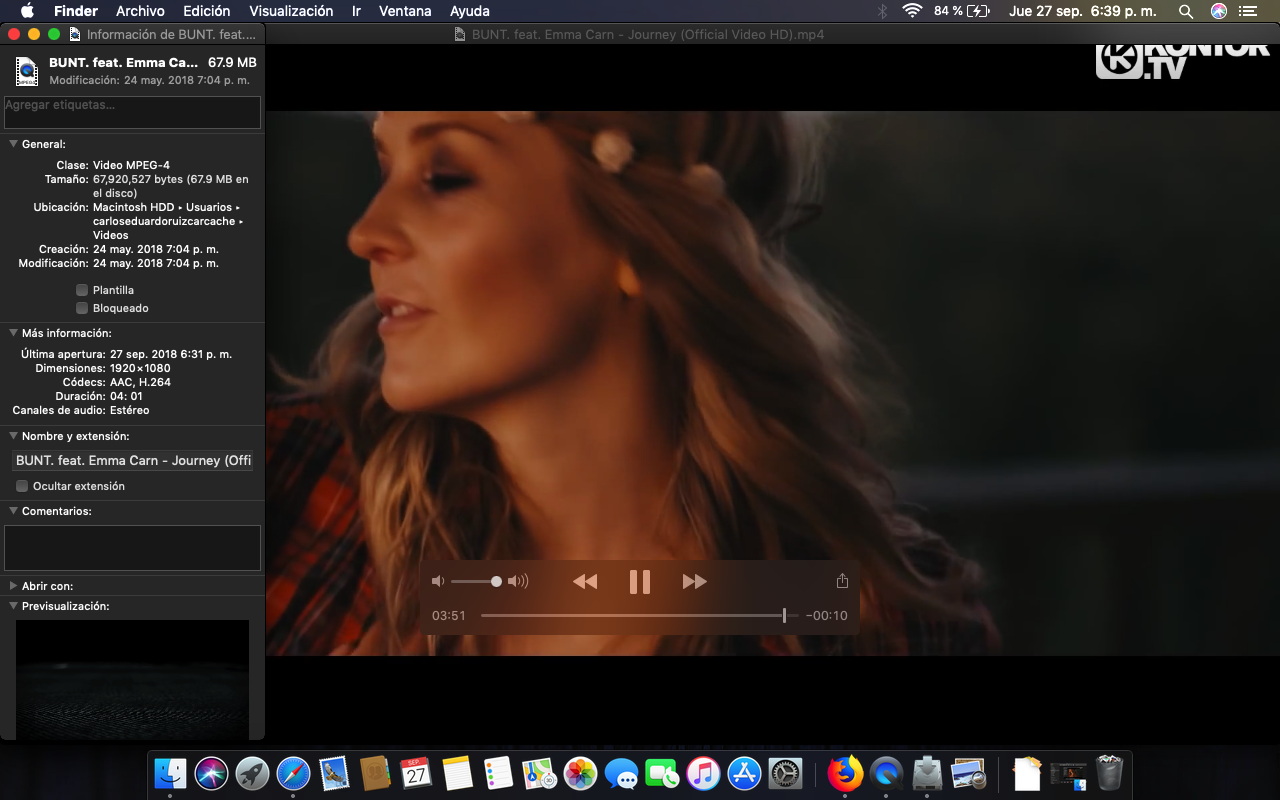Open Calendar from the Dock
Screen dimensions: 1280x800
click(416, 773)
